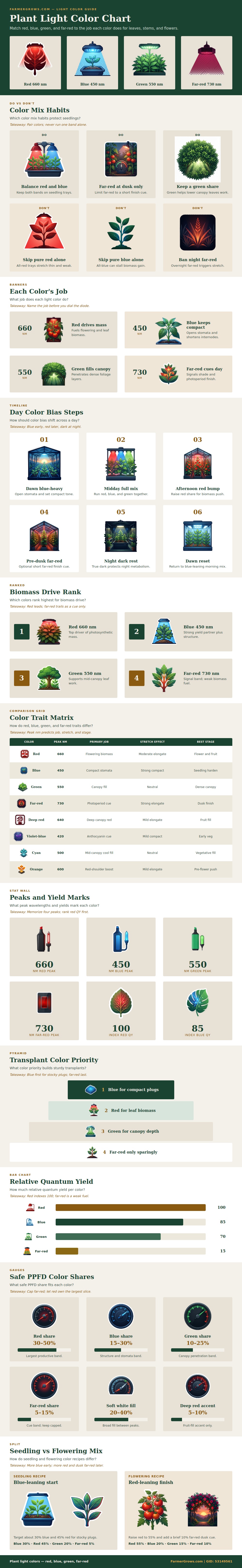Select the Balance red and blue icon

pyautogui.click(x=44, y=159)
